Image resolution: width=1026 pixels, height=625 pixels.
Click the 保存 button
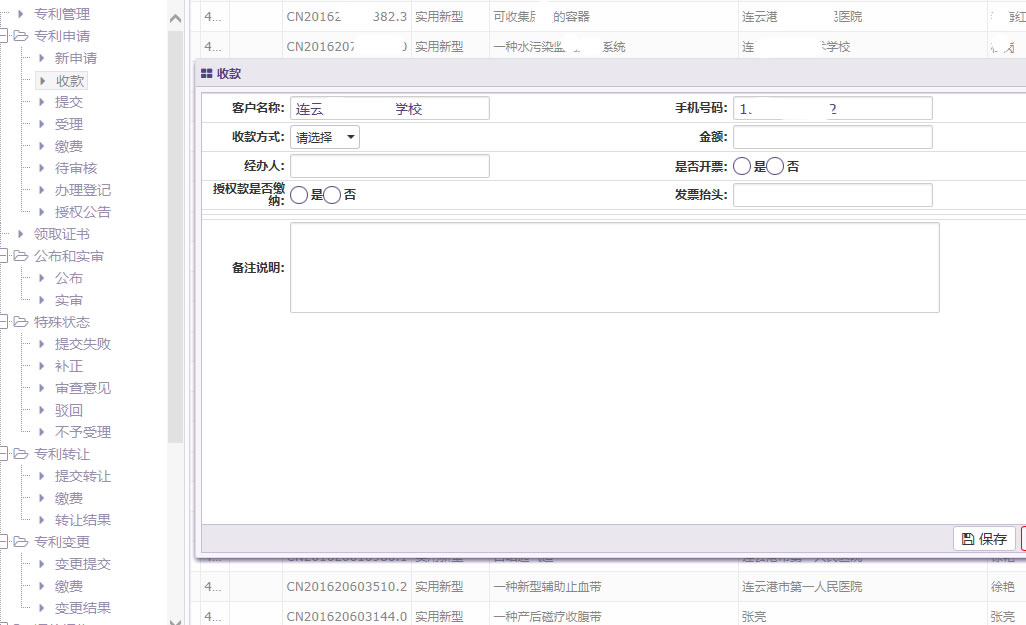[984, 539]
